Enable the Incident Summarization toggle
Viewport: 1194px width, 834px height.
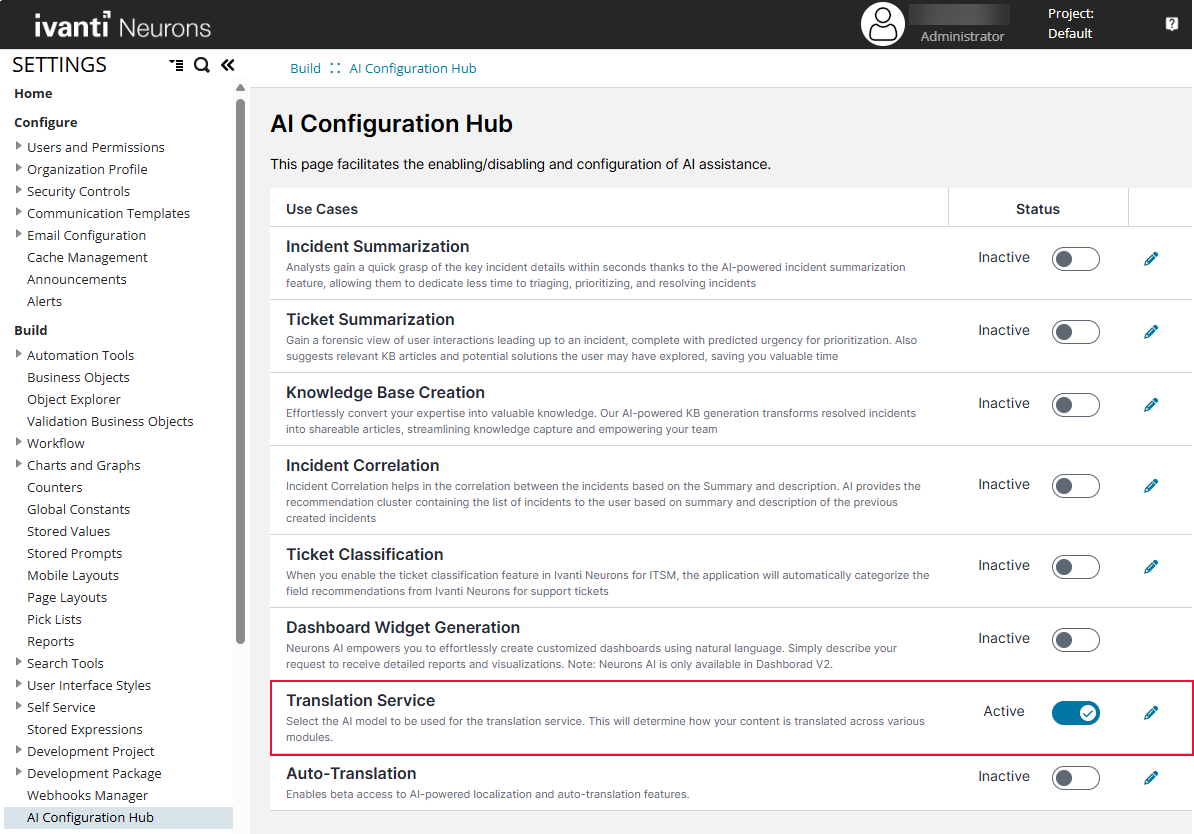(x=1075, y=259)
